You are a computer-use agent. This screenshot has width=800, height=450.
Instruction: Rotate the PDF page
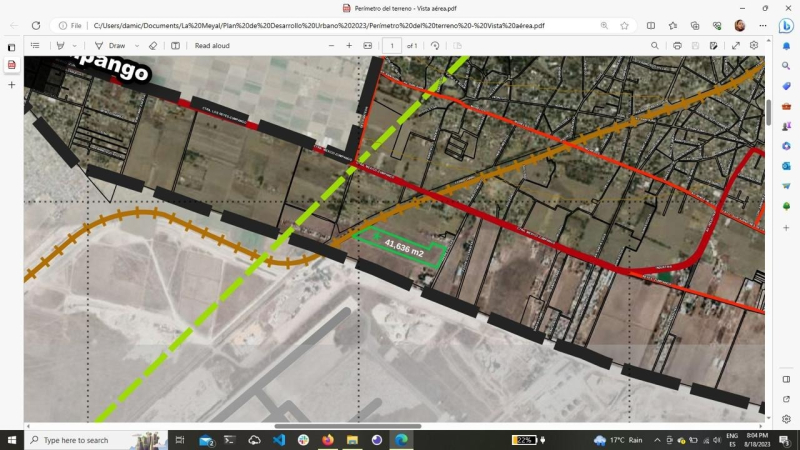435,45
